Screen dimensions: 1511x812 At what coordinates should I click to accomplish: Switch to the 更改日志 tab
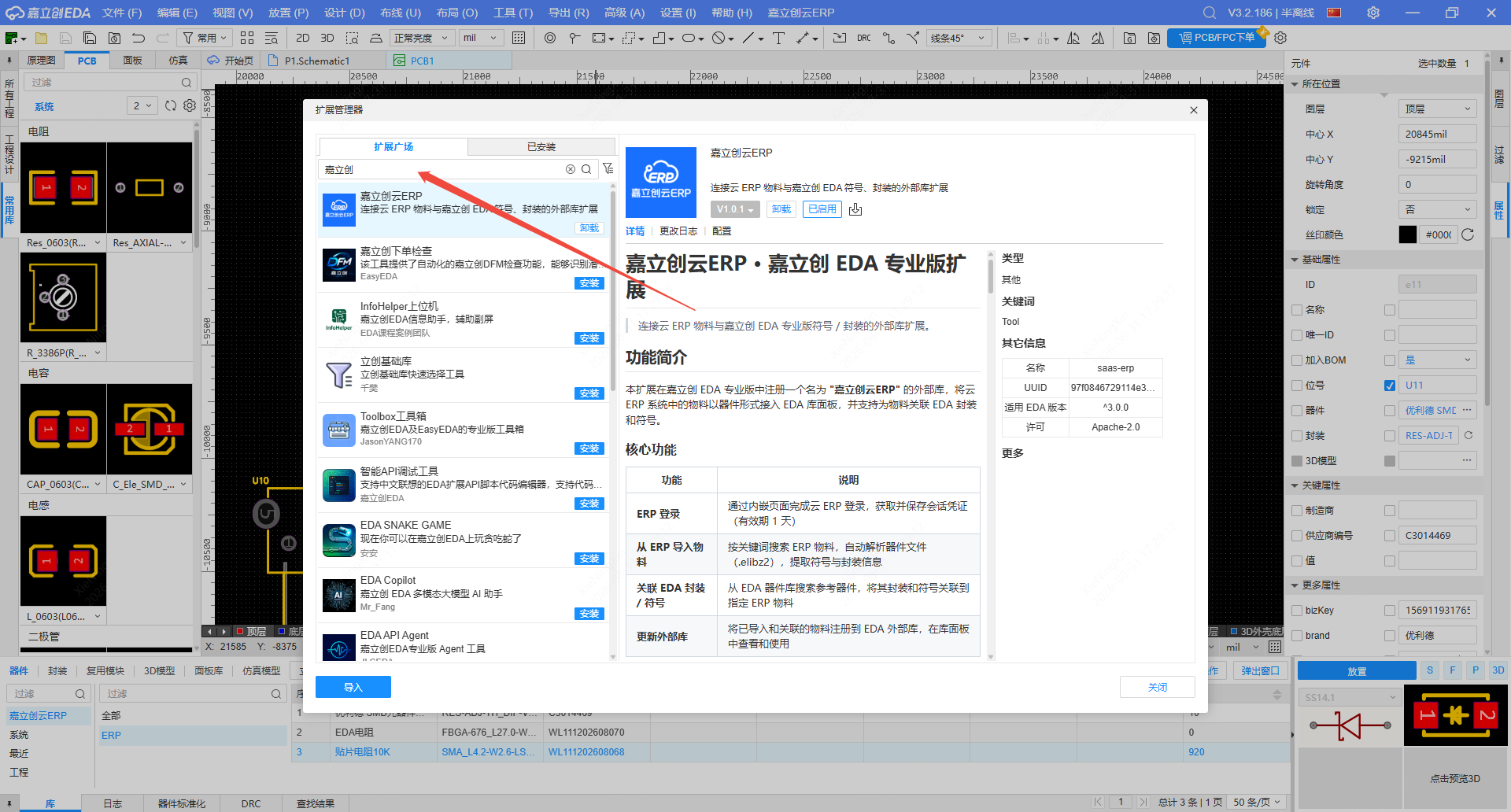click(x=678, y=231)
